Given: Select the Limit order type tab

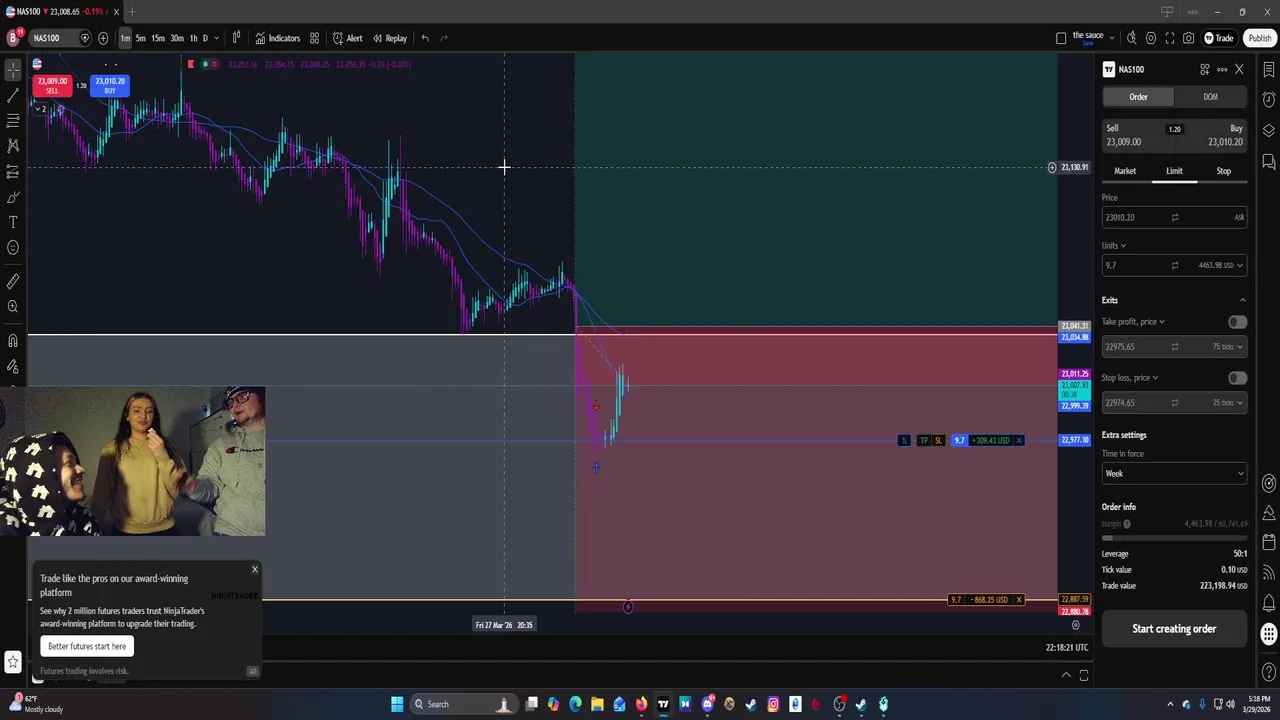Looking at the screenshot, I should coord(1174,171).
